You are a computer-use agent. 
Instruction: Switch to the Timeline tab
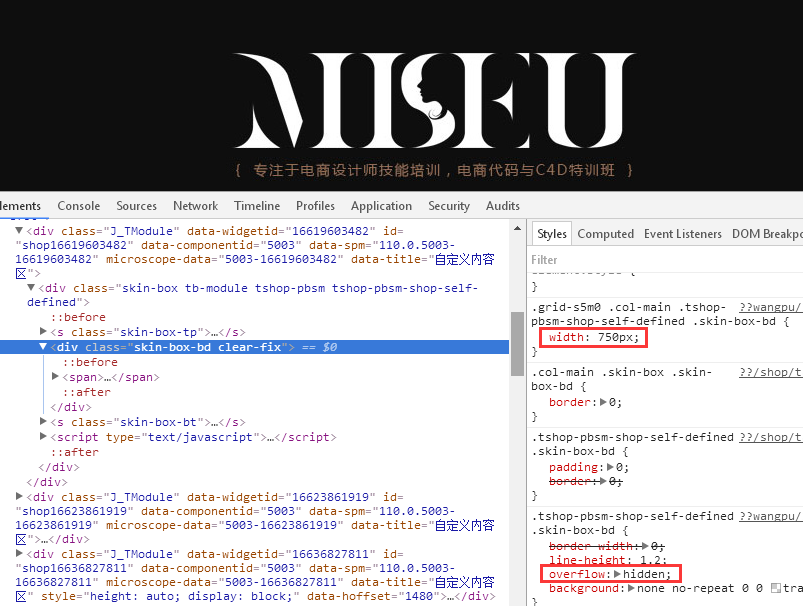click(x=257, y=206)
